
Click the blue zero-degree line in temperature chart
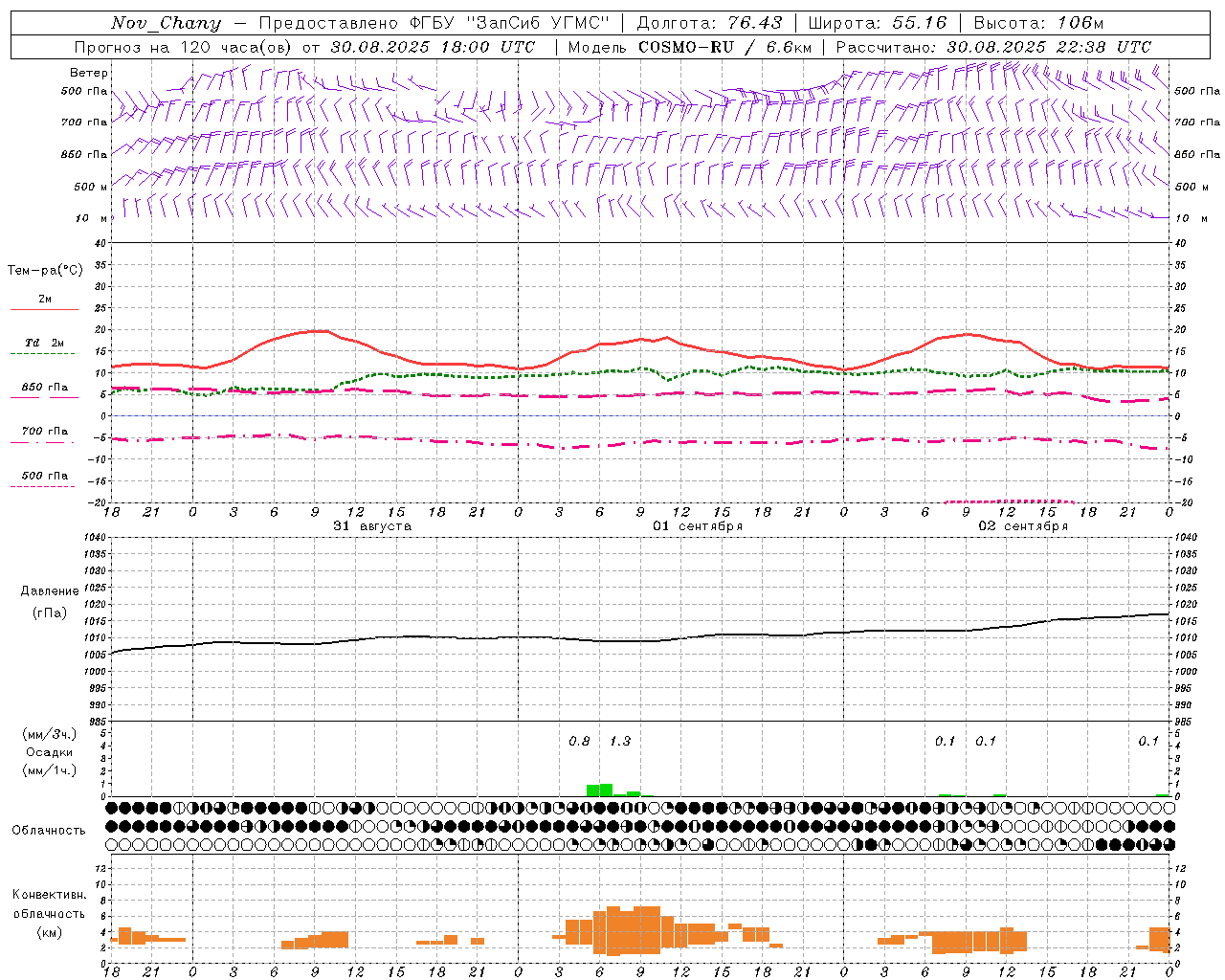click(639, 415)
